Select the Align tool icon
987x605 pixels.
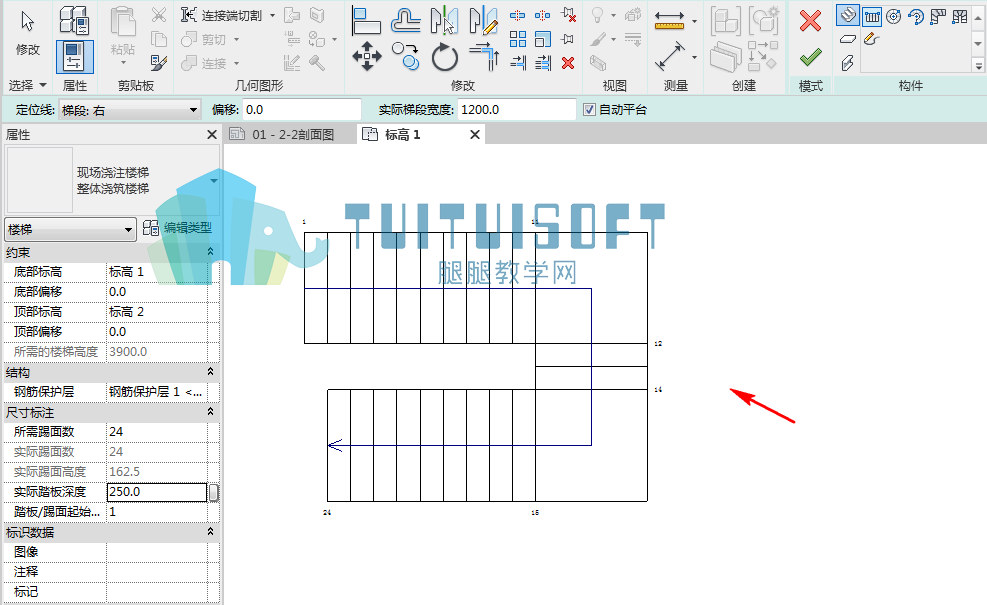[366, 20]
